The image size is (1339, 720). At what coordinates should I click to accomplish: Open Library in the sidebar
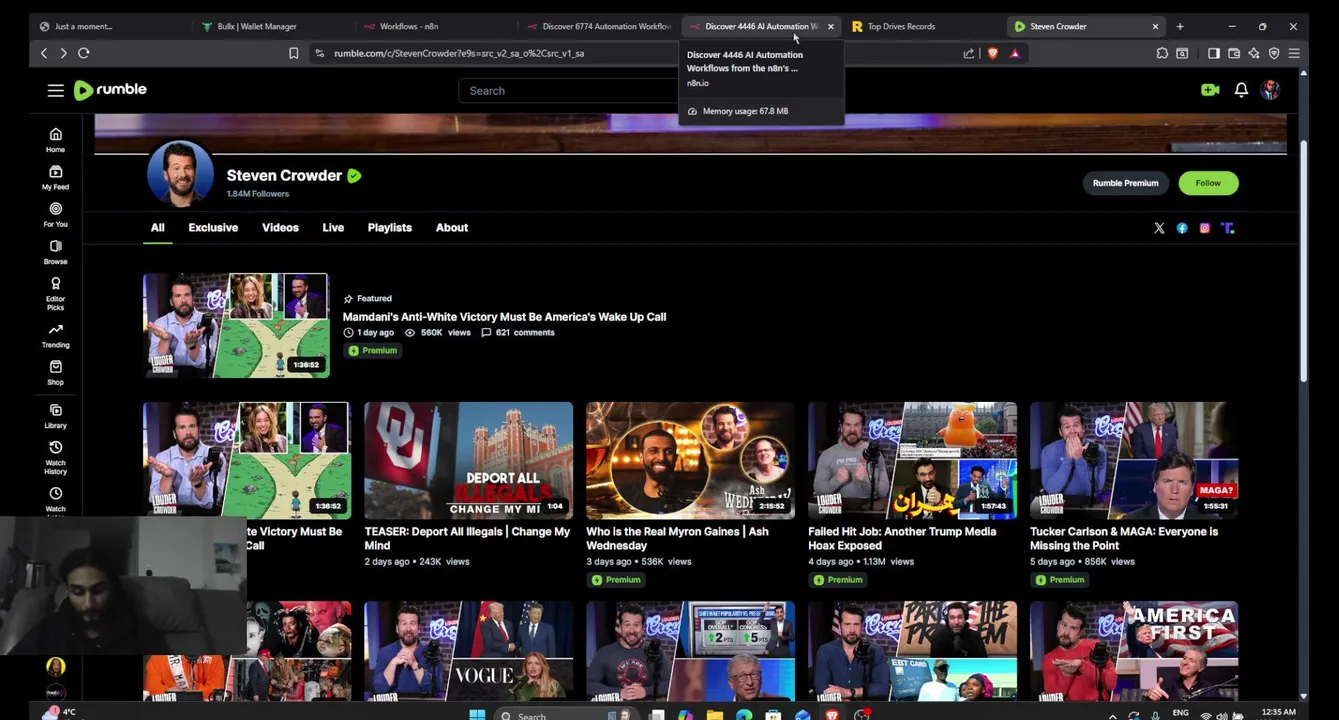(x=55, y=416)
